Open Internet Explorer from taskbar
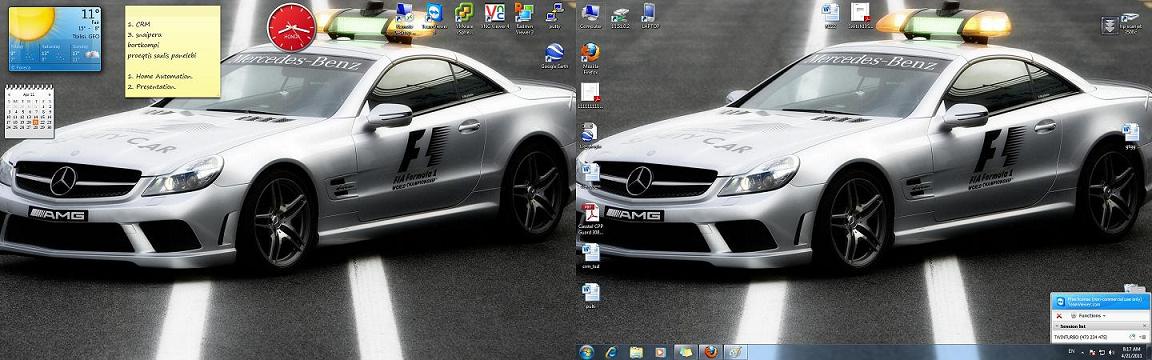This screenshot has height=360, width=1152. coord(611,352)
